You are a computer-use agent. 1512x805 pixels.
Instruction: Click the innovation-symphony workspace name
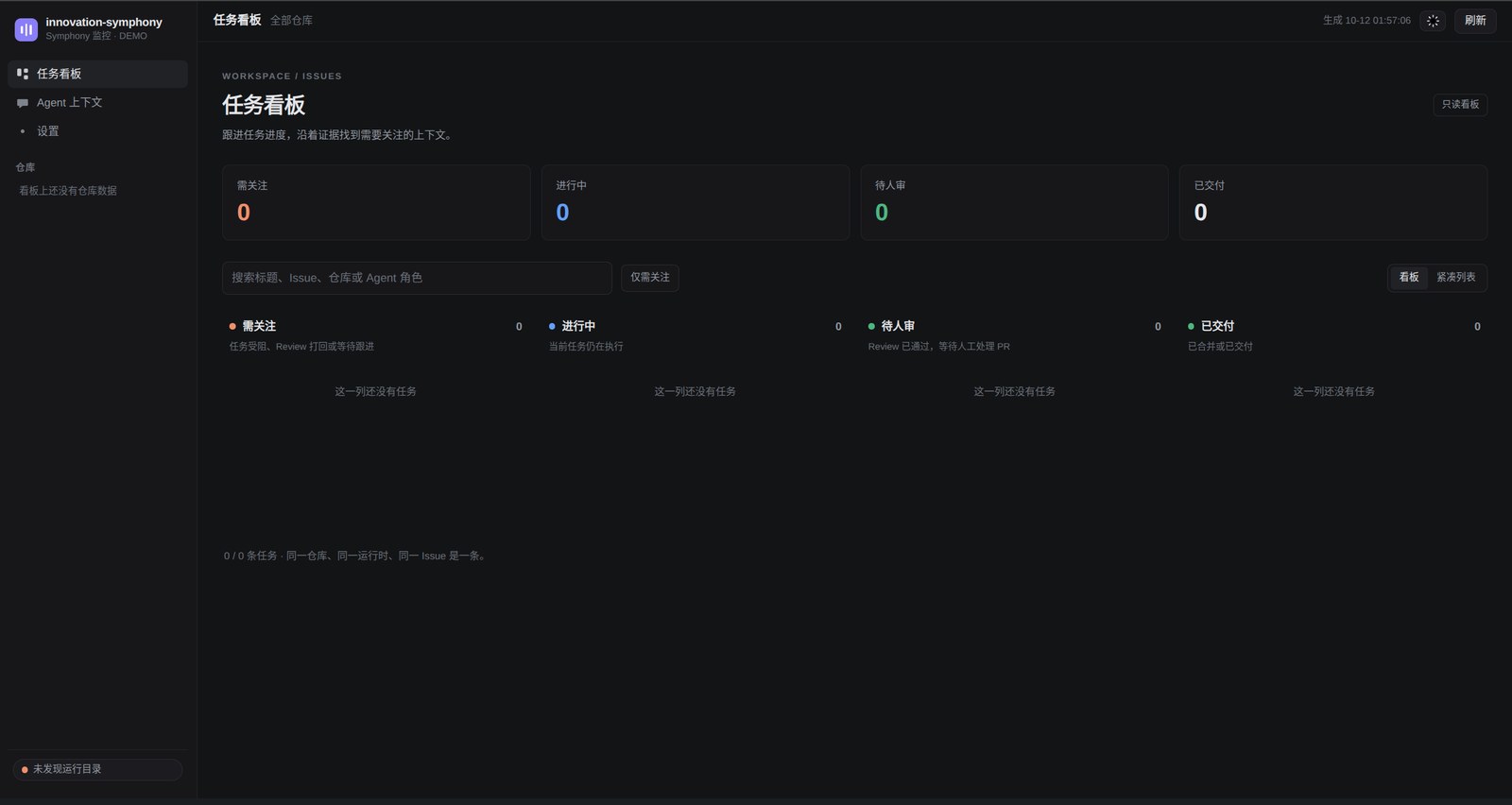[104, 22]
